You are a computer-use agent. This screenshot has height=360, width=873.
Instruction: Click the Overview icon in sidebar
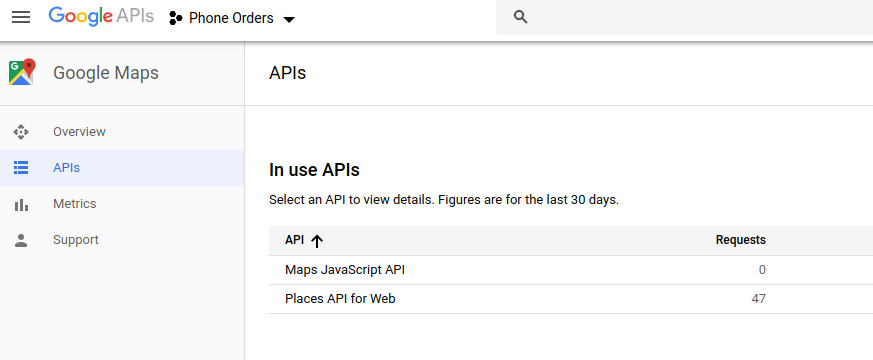click(x=21, y=132)
